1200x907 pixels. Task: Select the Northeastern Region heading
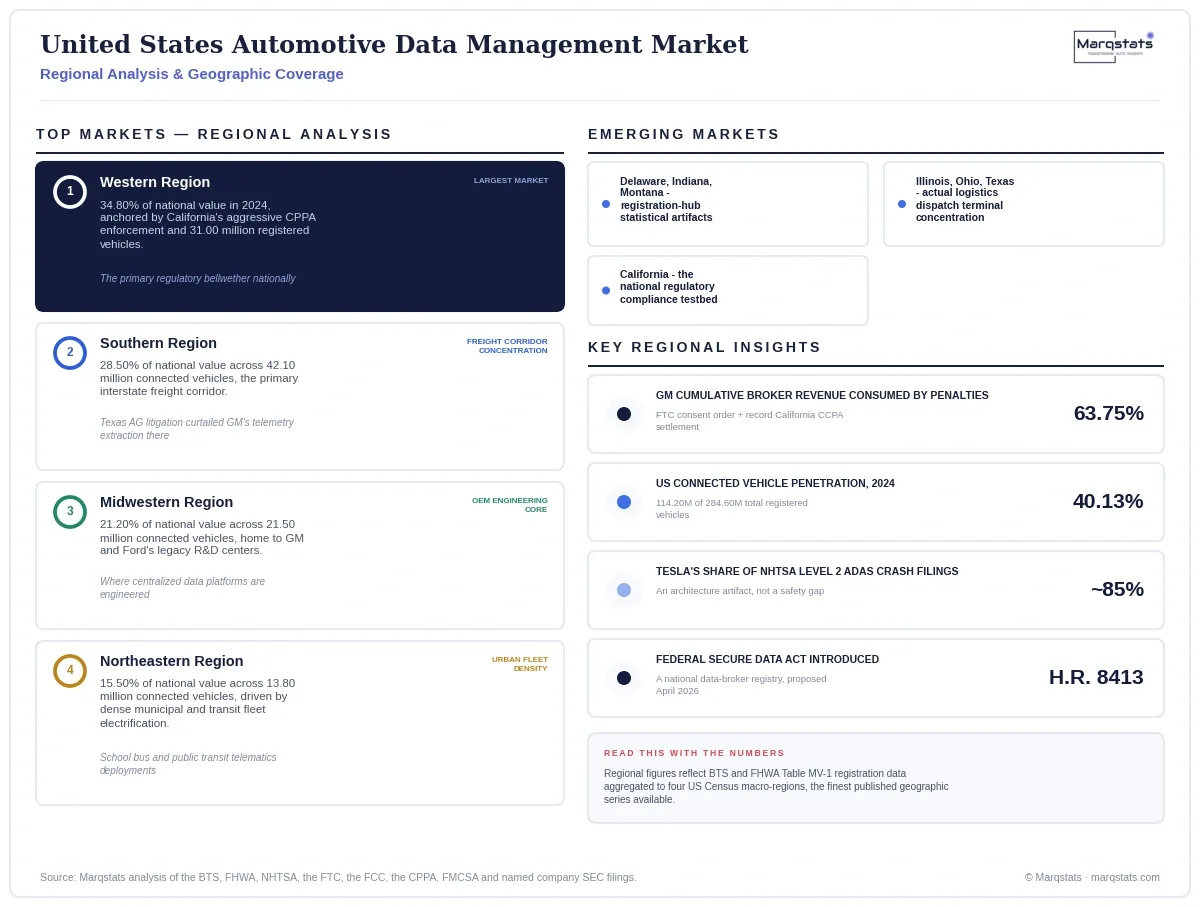(x=172, y=661)
